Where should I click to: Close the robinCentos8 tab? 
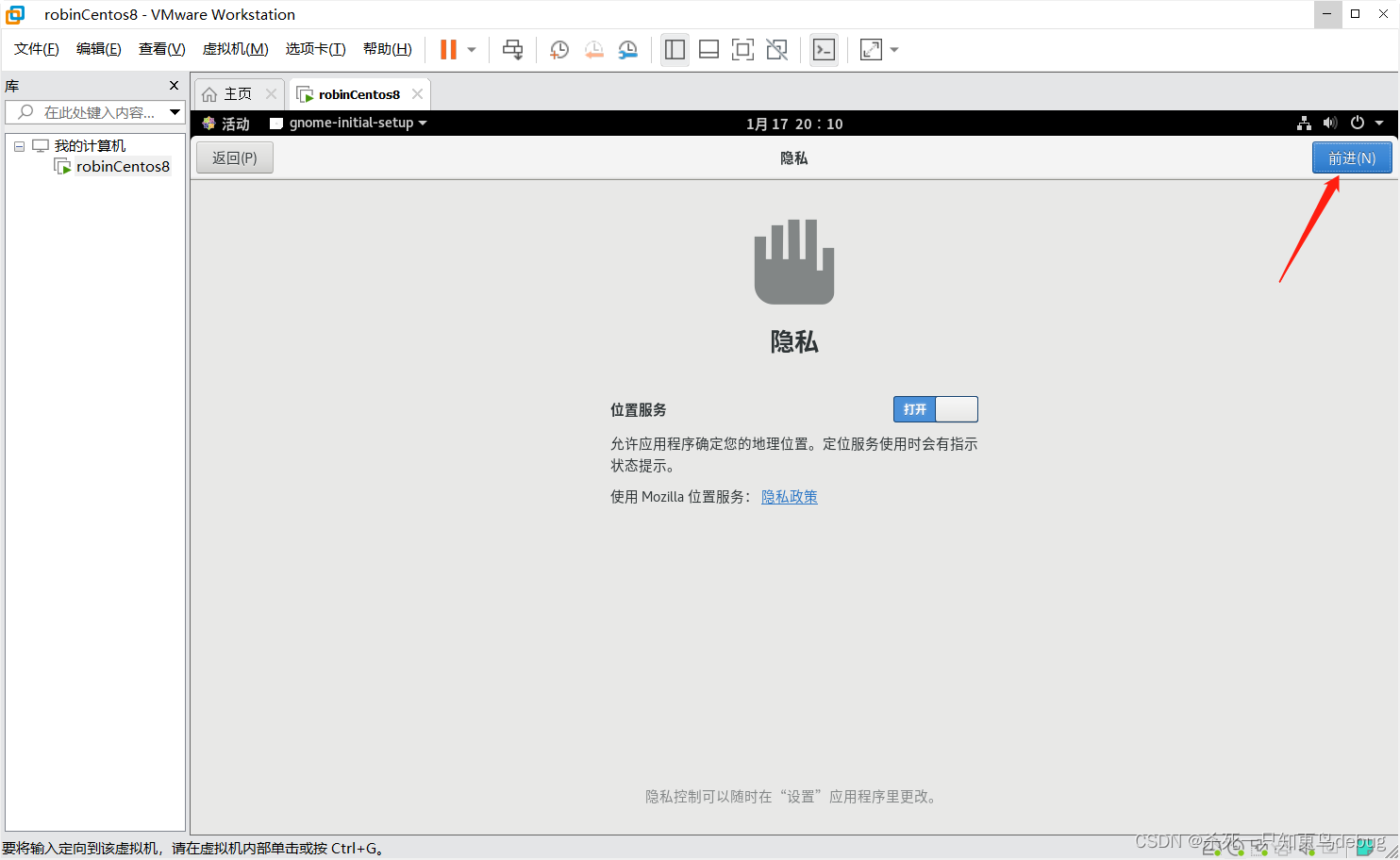417,94
